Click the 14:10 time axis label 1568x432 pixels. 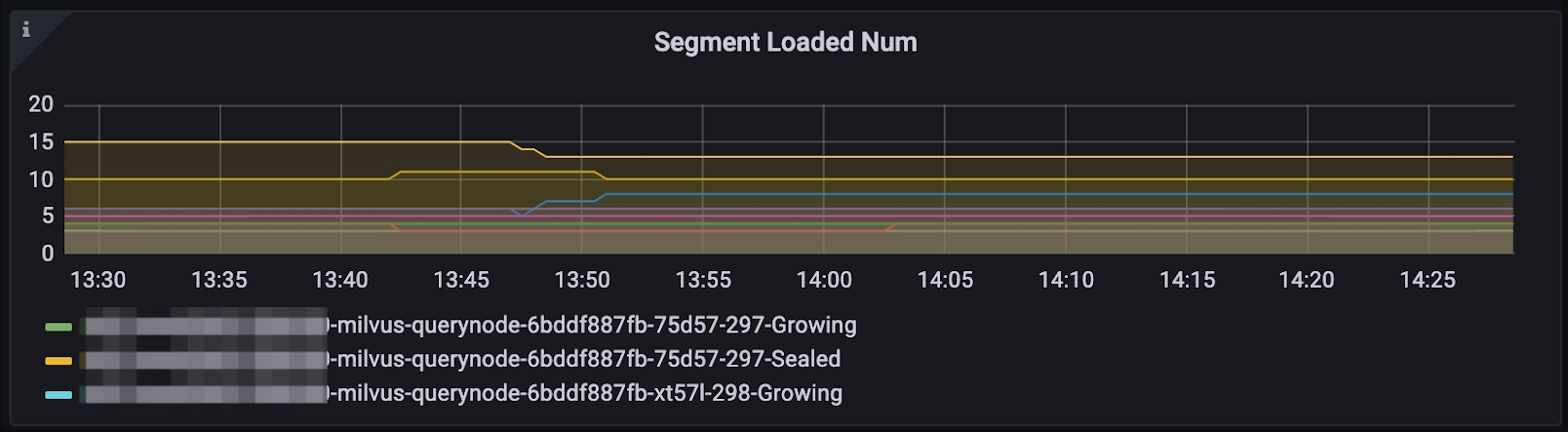[1066, 280]
